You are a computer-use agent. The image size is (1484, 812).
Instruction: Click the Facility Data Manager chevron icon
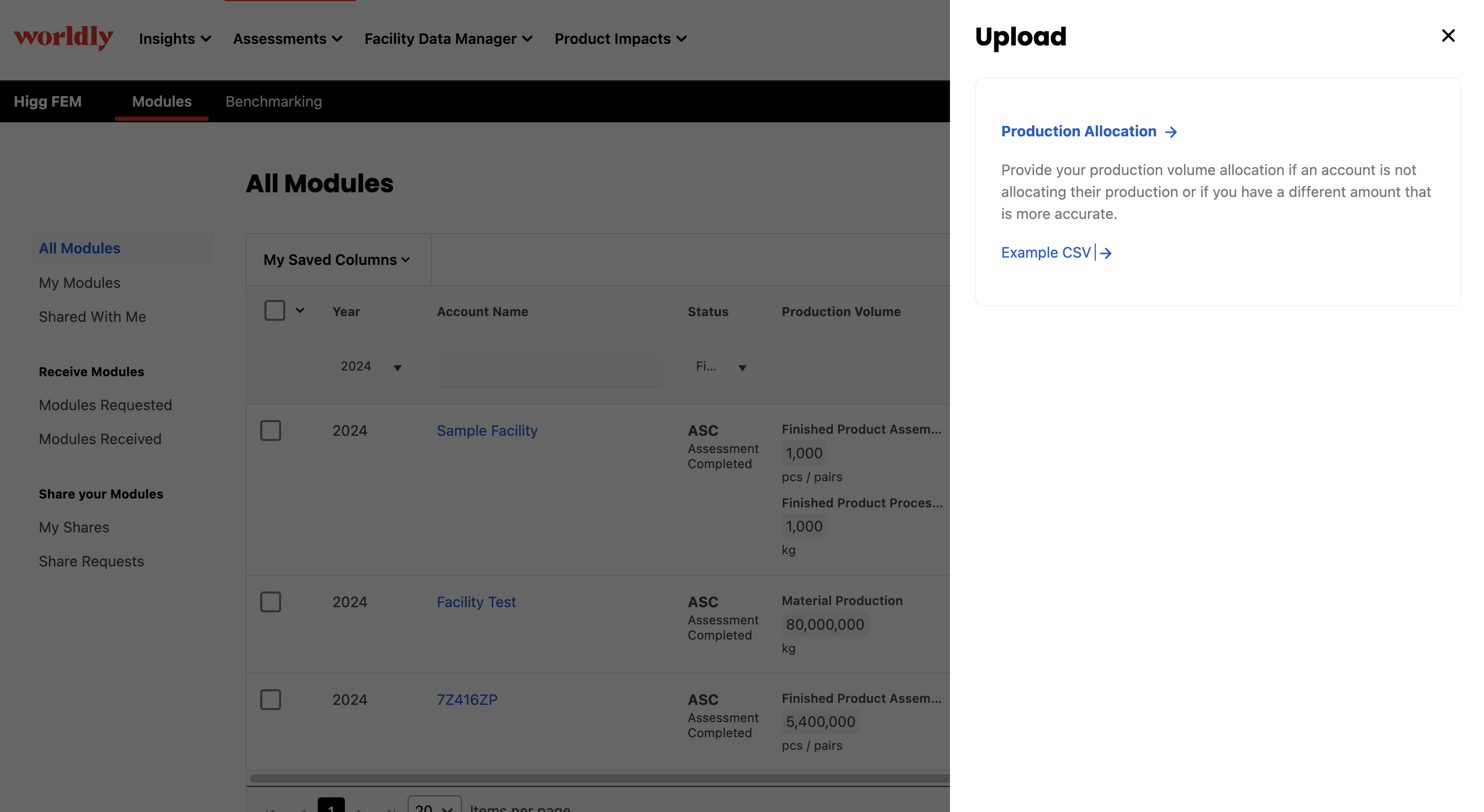527,39
